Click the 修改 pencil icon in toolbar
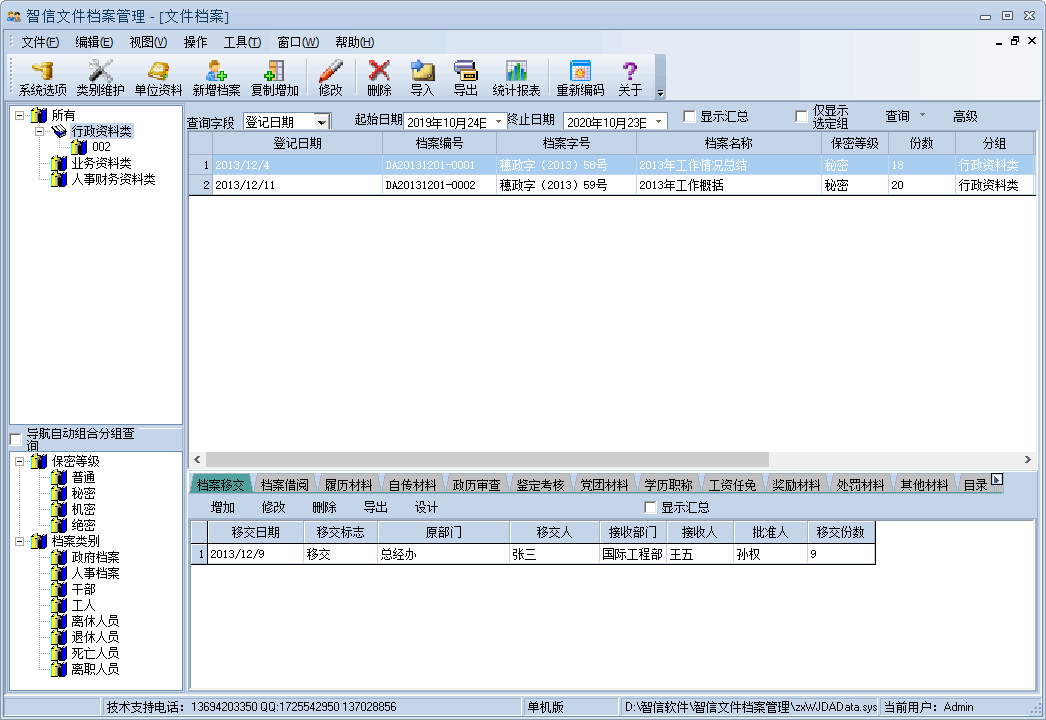 pos(330,77)
